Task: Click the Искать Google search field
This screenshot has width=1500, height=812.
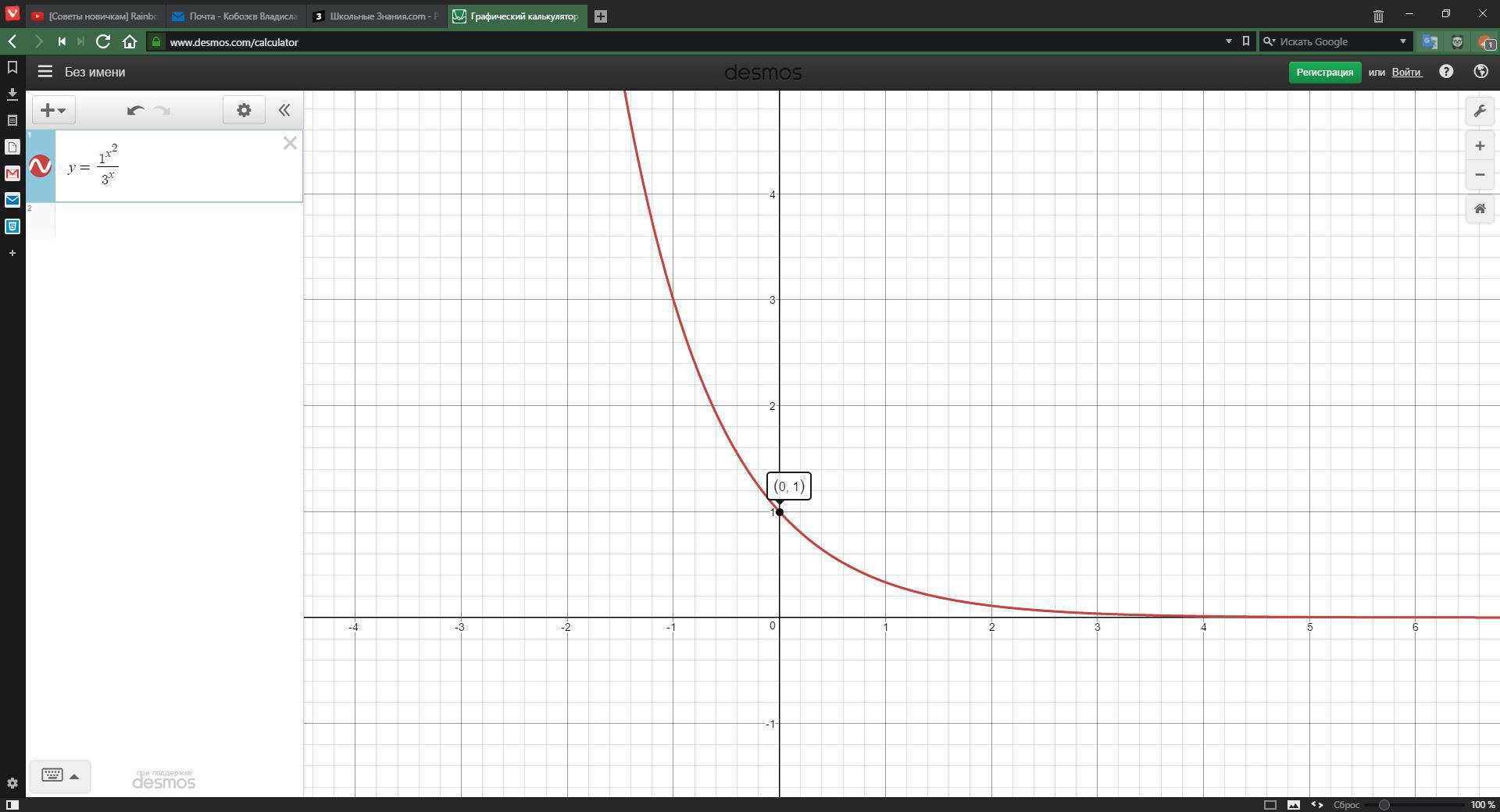Action: [1336, 42]
